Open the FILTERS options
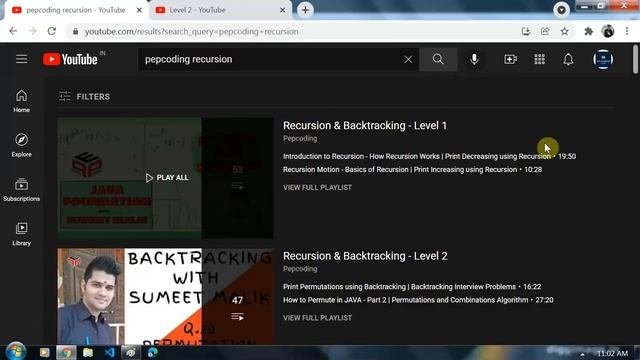640x360 pixels. (84, 96)
